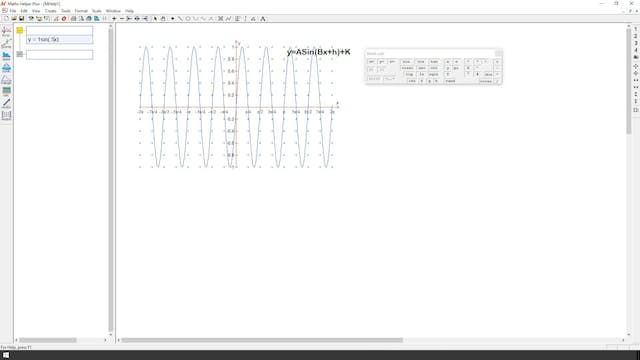The image size is (640, 360).
Task: Select the arrow pointer tool
Action: [x=155, y=18]
